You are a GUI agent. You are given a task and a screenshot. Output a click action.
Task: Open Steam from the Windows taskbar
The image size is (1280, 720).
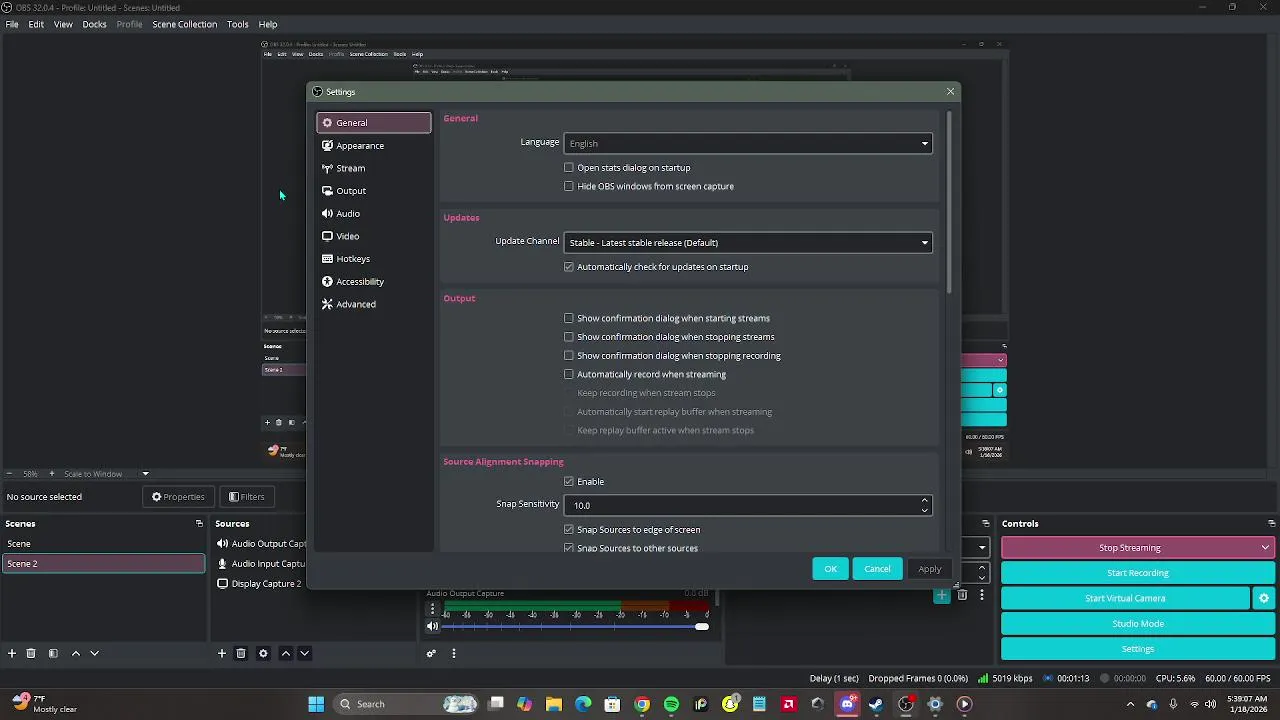[876, 704]
